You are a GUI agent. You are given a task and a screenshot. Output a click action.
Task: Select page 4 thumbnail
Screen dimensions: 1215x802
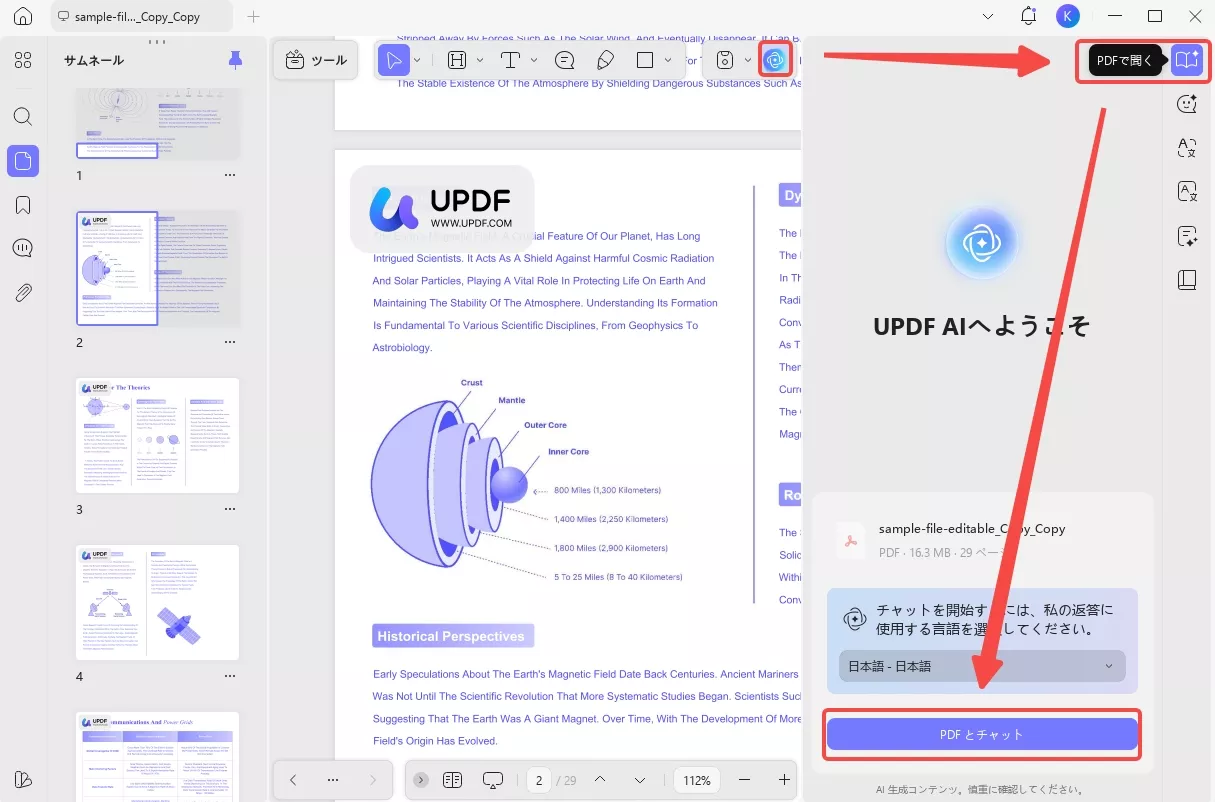point(158,602)
